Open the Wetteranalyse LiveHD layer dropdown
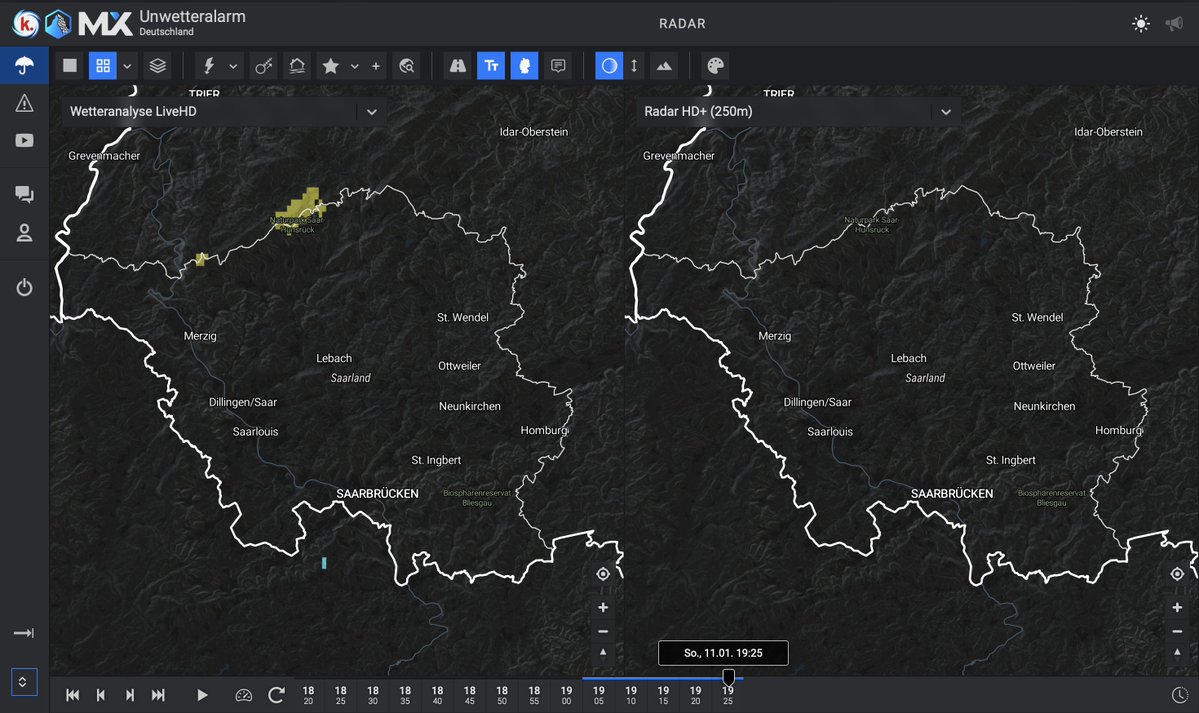Viewport: 1199px width, 713px height. tap(371, 112)
